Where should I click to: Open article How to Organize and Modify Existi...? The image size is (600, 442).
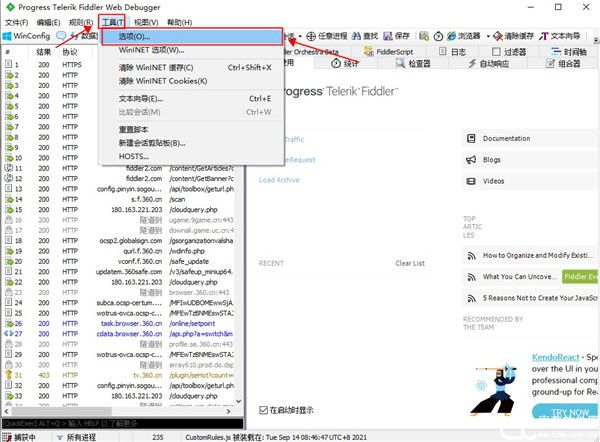point(537,255)
